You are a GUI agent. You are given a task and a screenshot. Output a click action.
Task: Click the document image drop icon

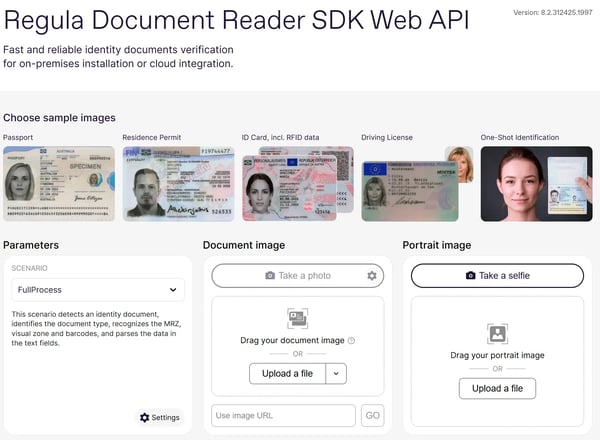[298, 318]
